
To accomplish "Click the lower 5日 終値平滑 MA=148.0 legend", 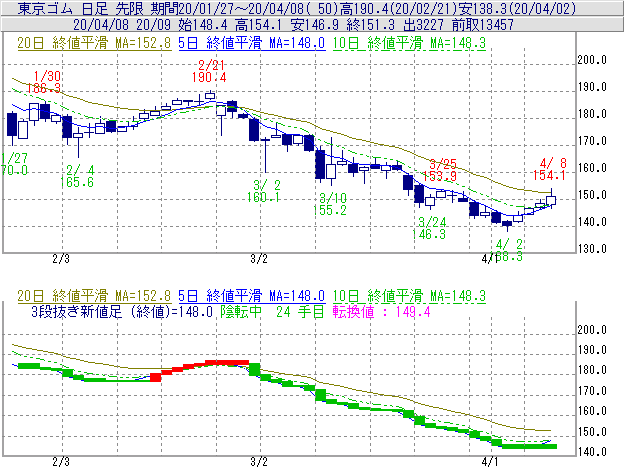I will point(252,296).
